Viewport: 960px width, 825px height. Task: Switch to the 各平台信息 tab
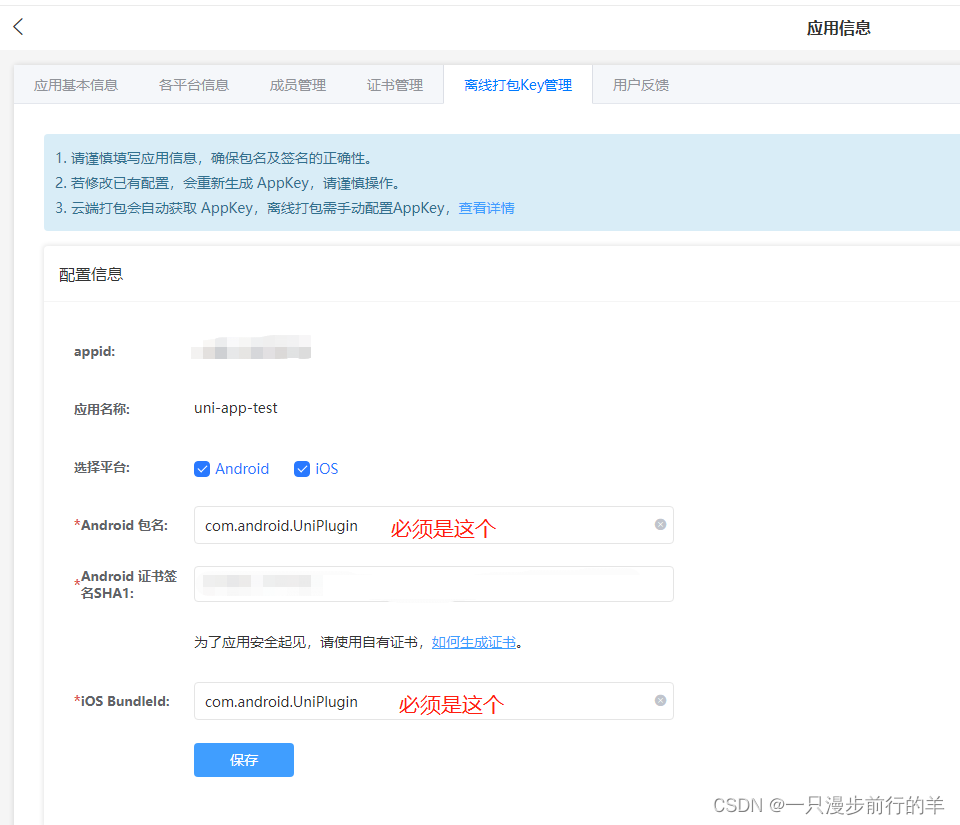[x=193, y=85]
